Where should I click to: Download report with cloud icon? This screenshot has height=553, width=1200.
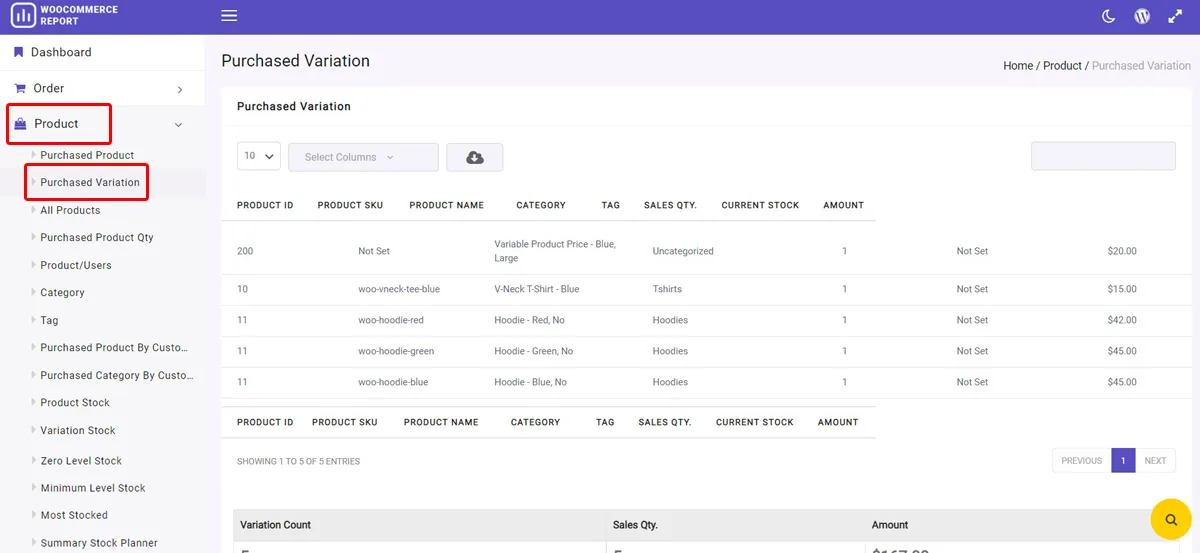tap(475, 157)
